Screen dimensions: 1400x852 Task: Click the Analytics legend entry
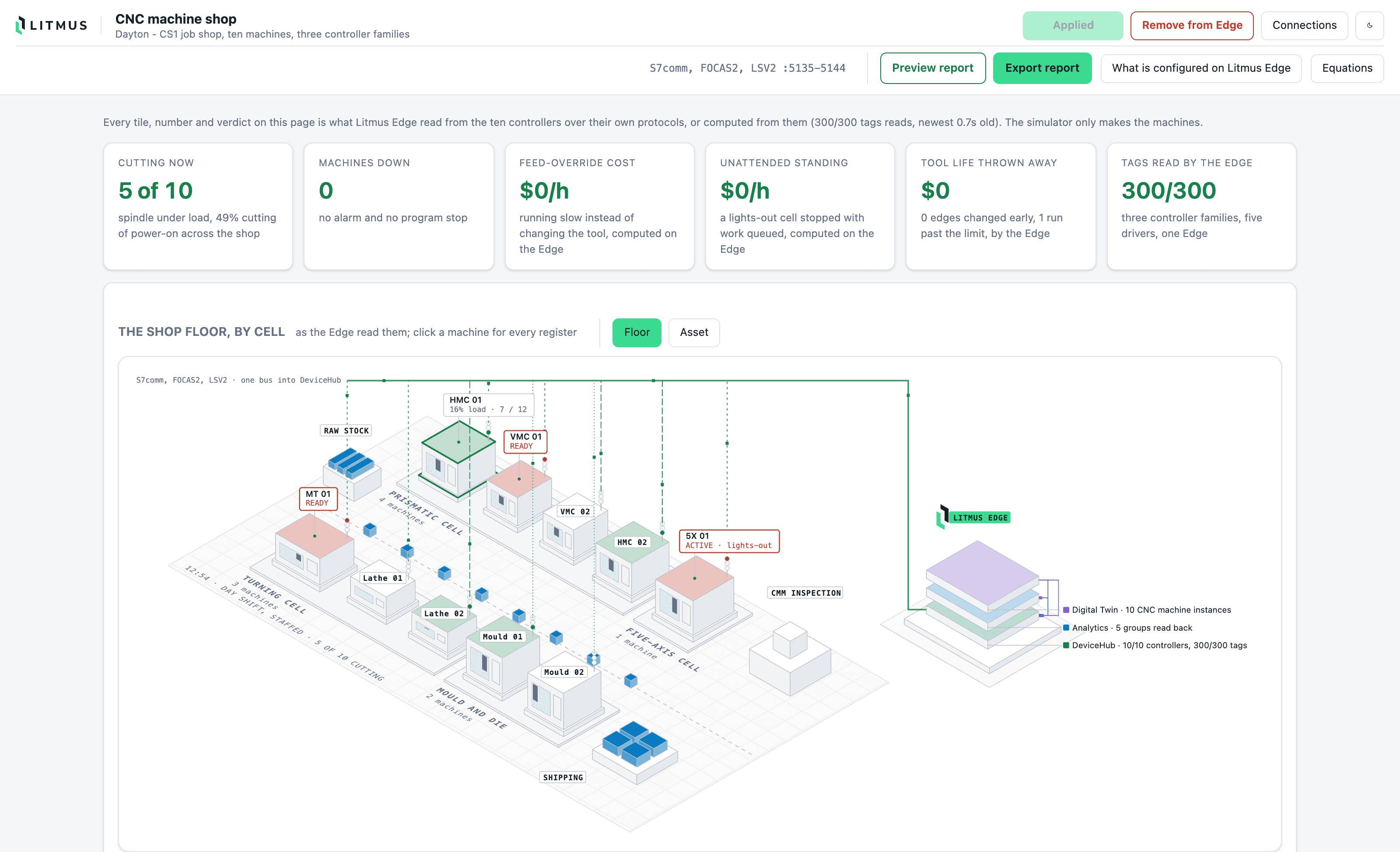pyautogui.click(x=1127, y=627)
